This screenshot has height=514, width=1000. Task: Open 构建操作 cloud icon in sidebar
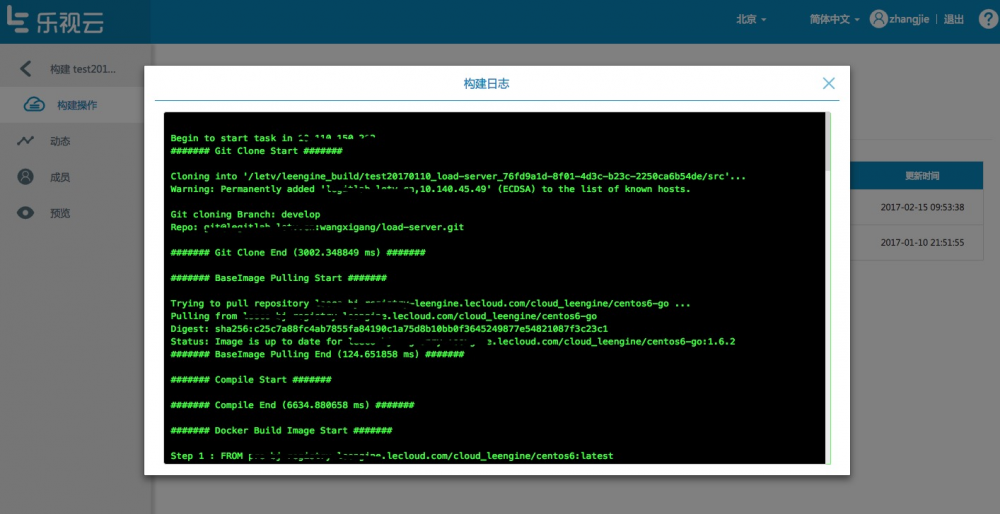point(34,105)
